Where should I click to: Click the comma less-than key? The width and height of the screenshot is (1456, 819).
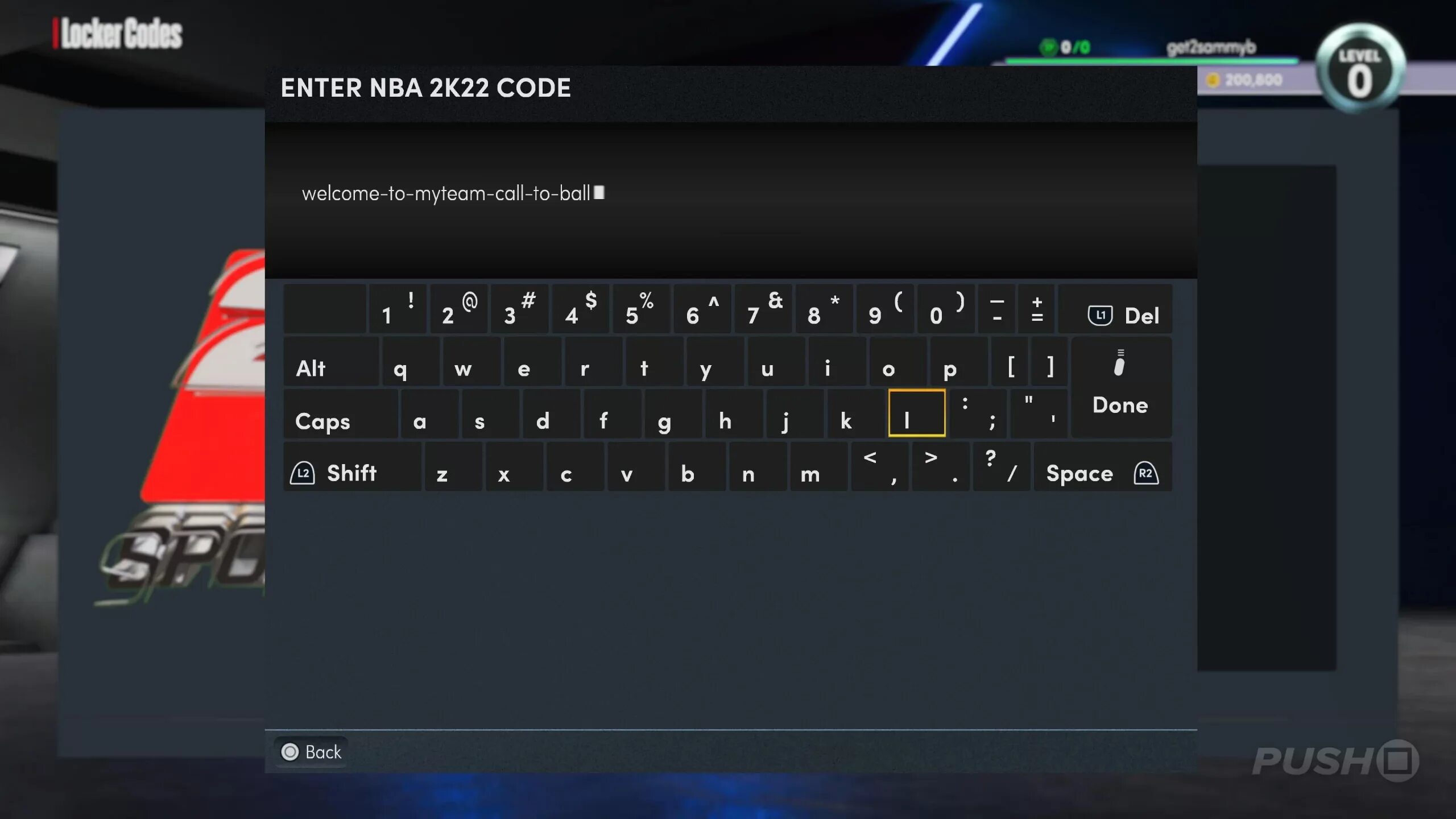880,466
